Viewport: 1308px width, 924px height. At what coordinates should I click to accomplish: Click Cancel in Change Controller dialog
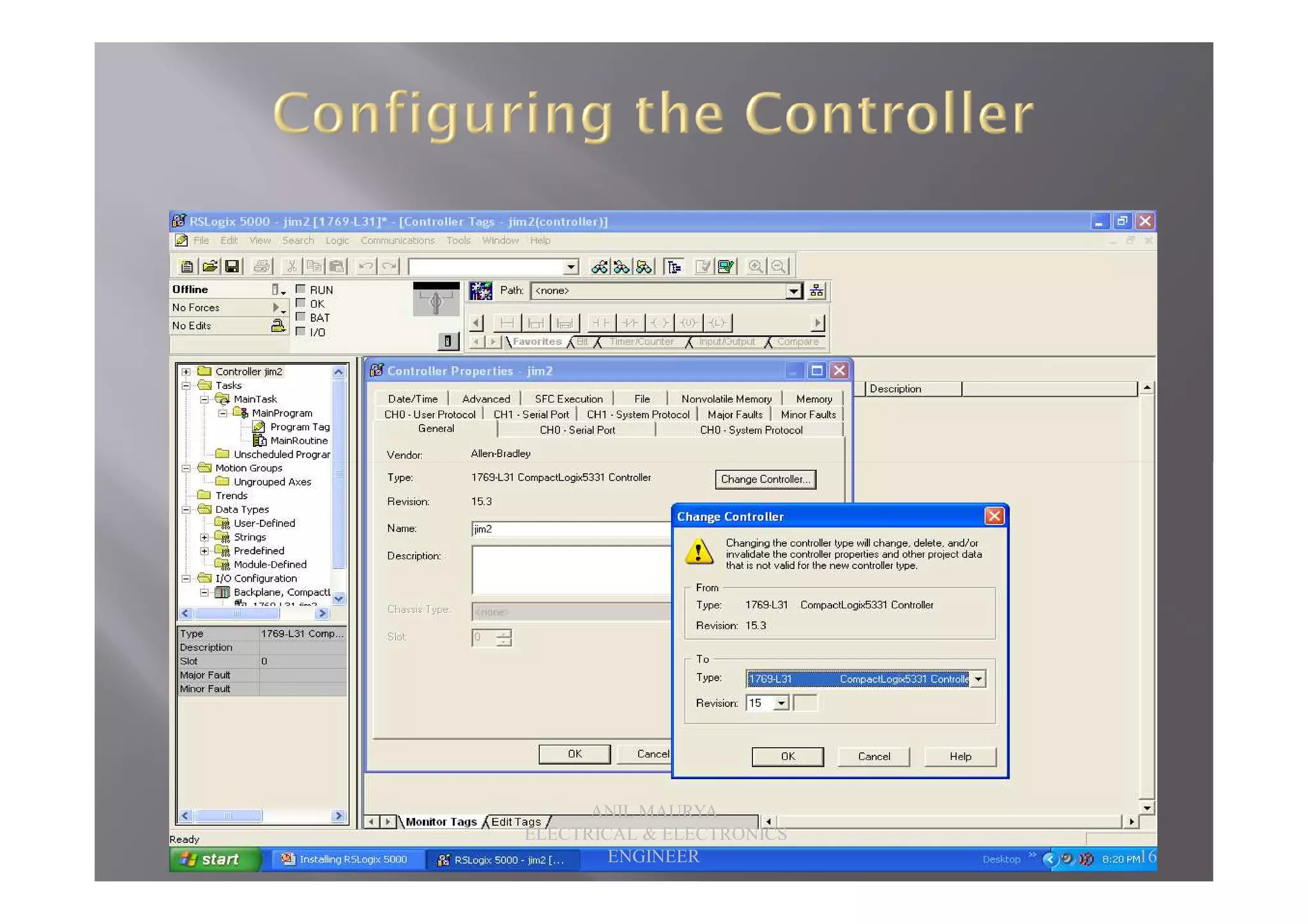point(873,757)
